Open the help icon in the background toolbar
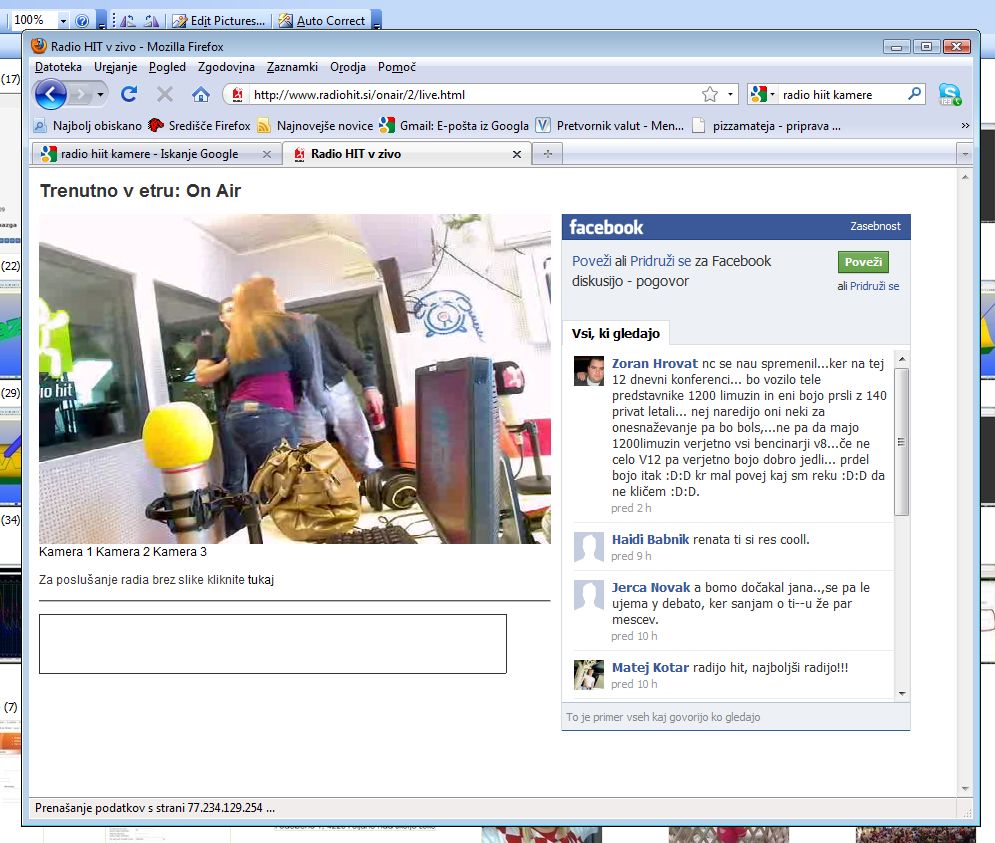 tap(82, 21)
